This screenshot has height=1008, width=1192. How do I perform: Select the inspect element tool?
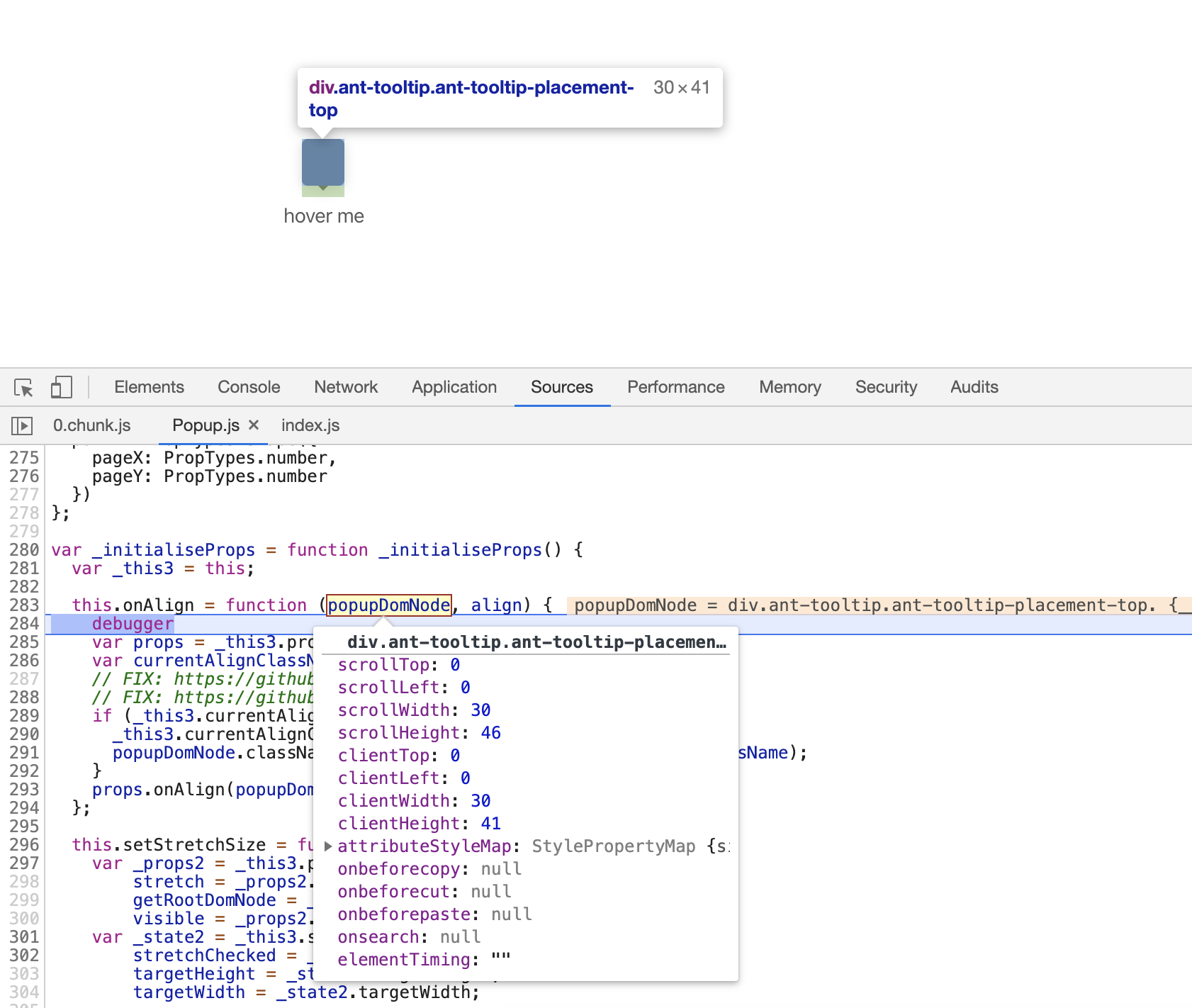(x=23, y=387)
